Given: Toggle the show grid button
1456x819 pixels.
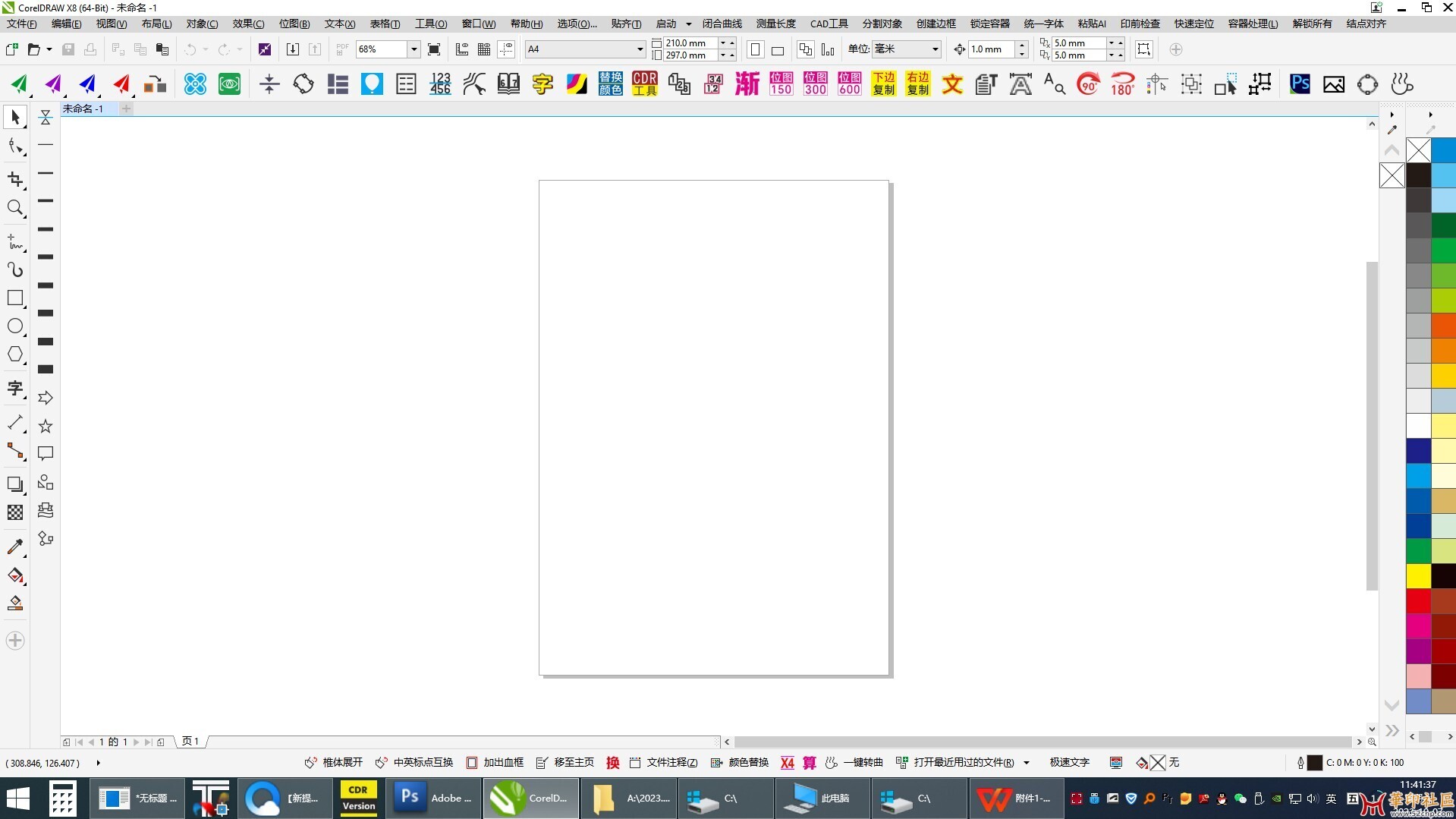Looking at the screenshot, I should [483, 50].
